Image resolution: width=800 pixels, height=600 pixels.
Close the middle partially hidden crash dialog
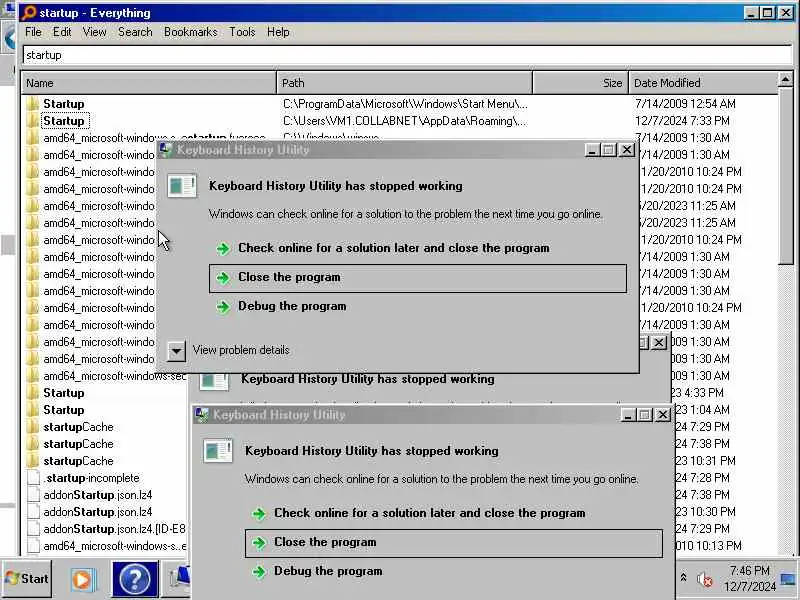[659, 343]
